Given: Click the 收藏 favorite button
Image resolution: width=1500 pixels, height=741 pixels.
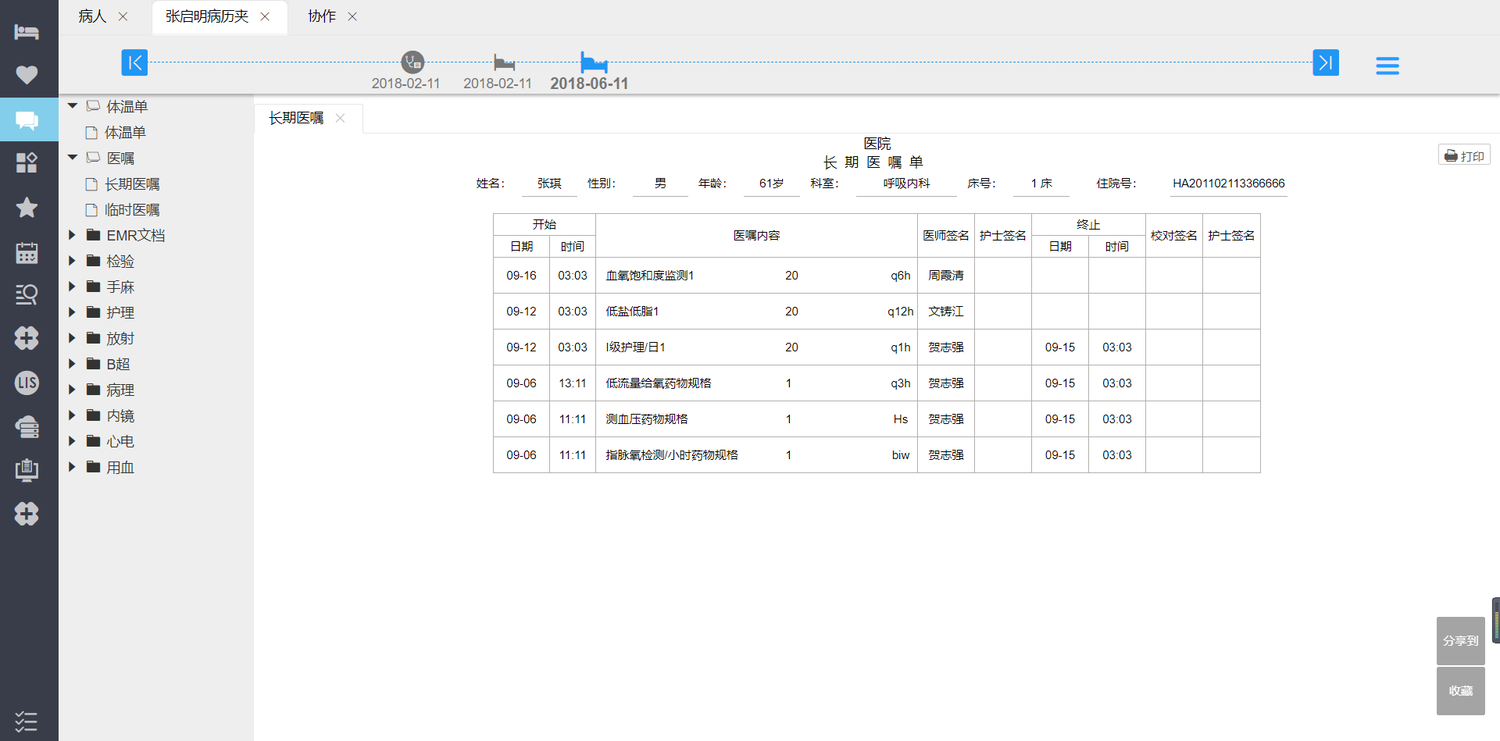Looking at the screenshot, I should click(x=1461, y=691).
